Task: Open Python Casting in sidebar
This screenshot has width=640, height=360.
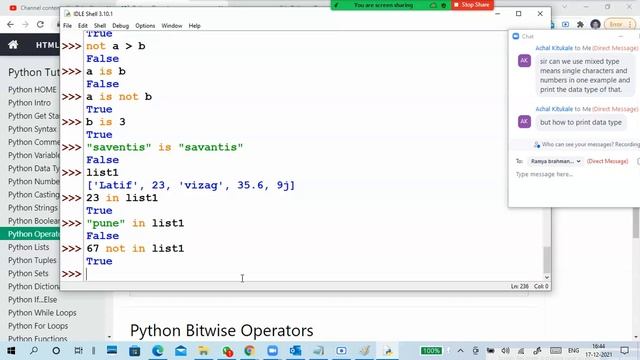Action: 33,195
